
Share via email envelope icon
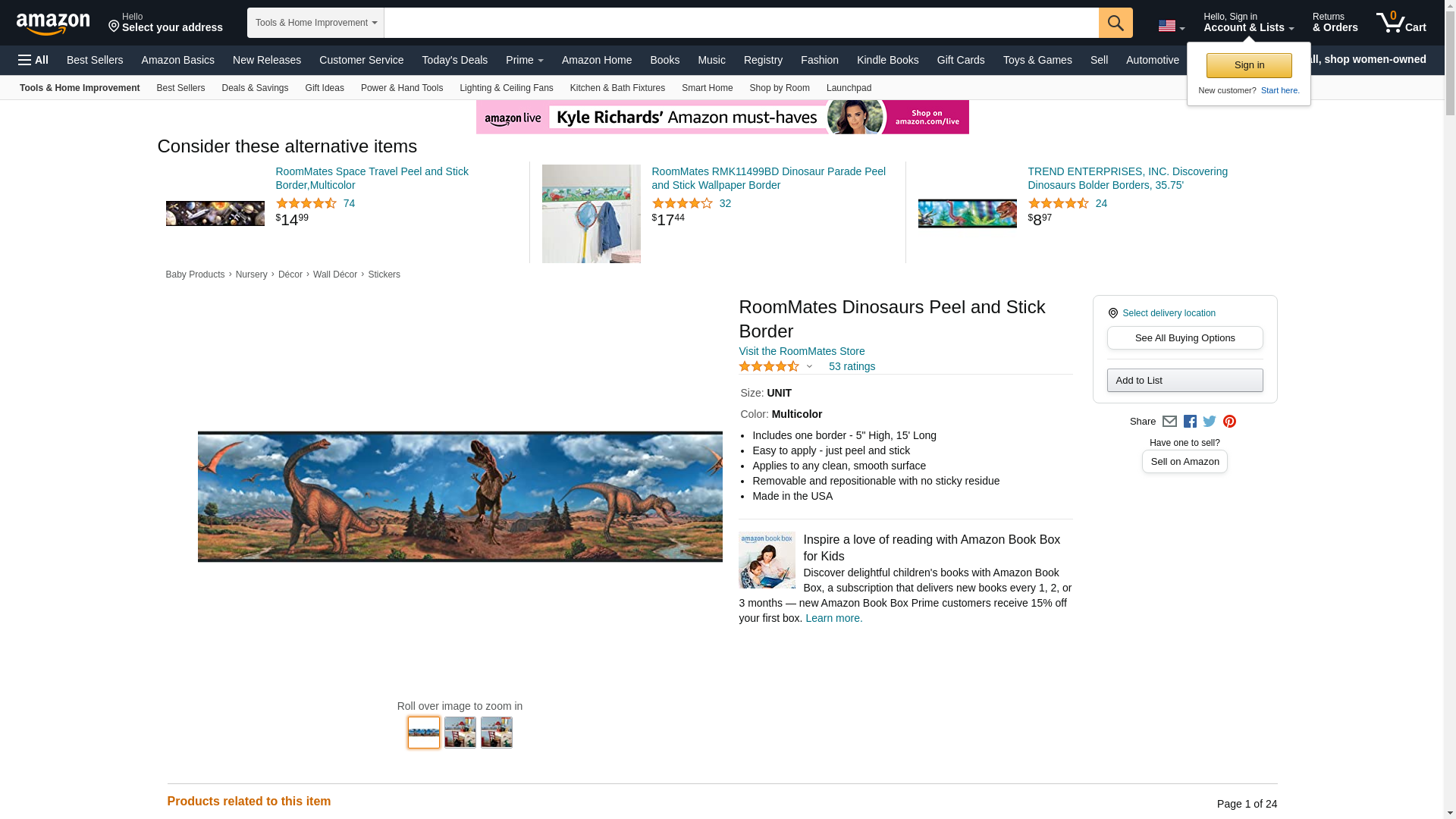click(1169, 422)
